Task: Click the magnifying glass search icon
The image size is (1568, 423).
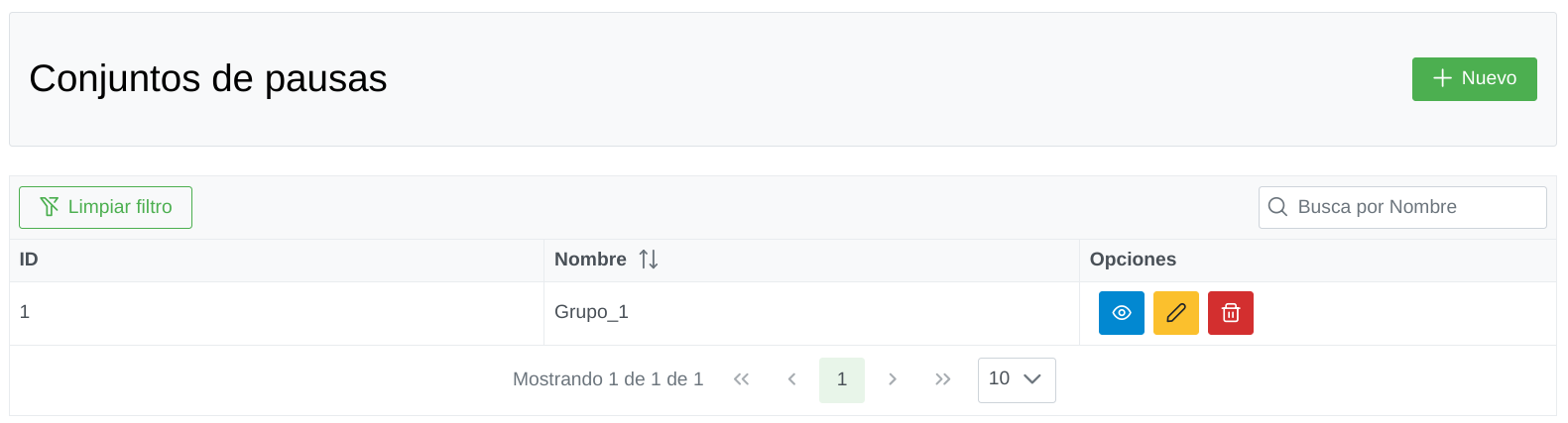Action: pyautogui.click(x=1277, y=208)
